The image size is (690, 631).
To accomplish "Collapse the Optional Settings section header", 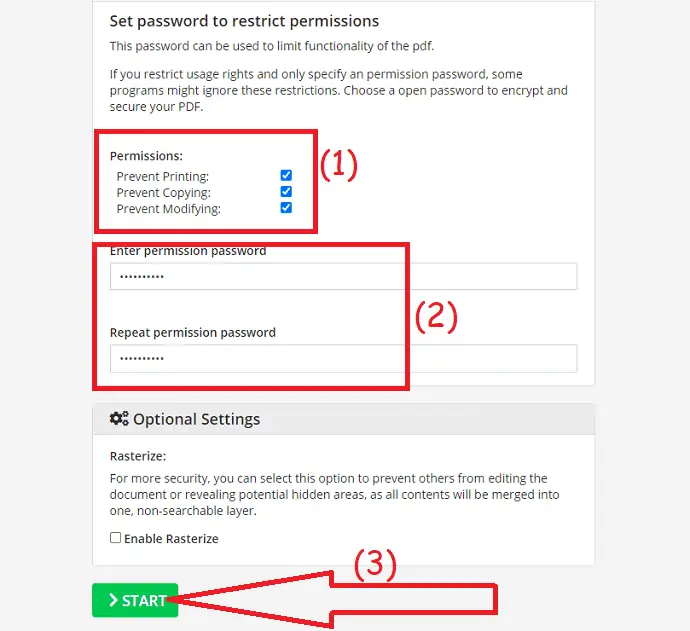I will (343, 419).
